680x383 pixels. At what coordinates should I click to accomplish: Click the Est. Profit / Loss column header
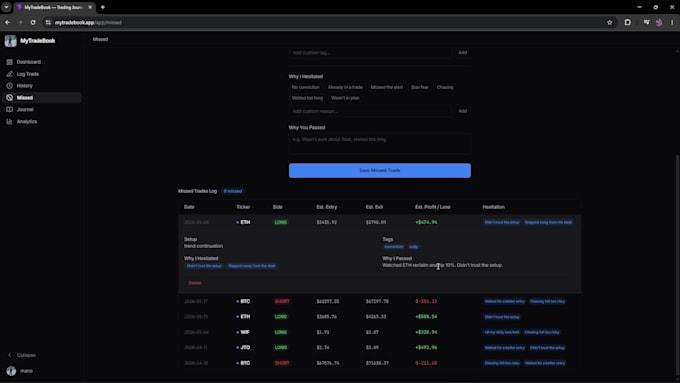coord(432,207)
